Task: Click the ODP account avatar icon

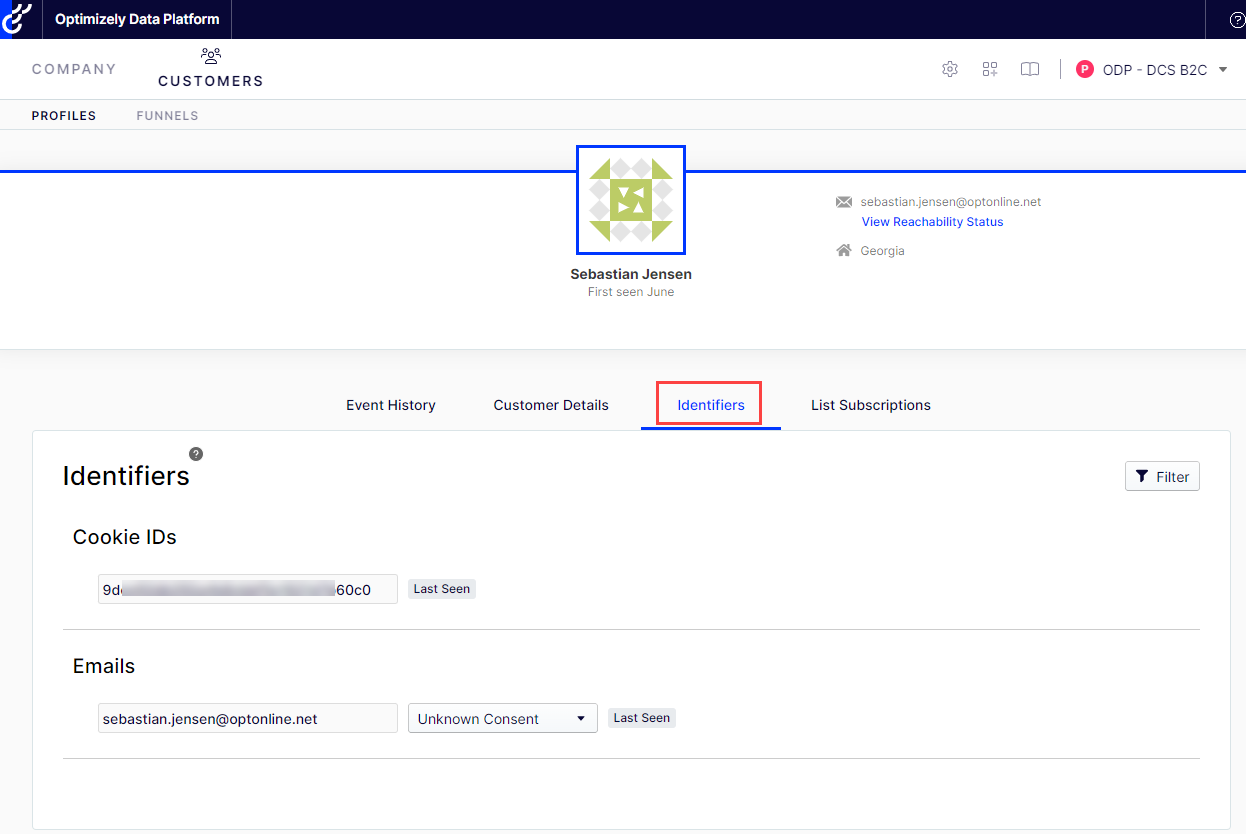Action: point(1084,69)
